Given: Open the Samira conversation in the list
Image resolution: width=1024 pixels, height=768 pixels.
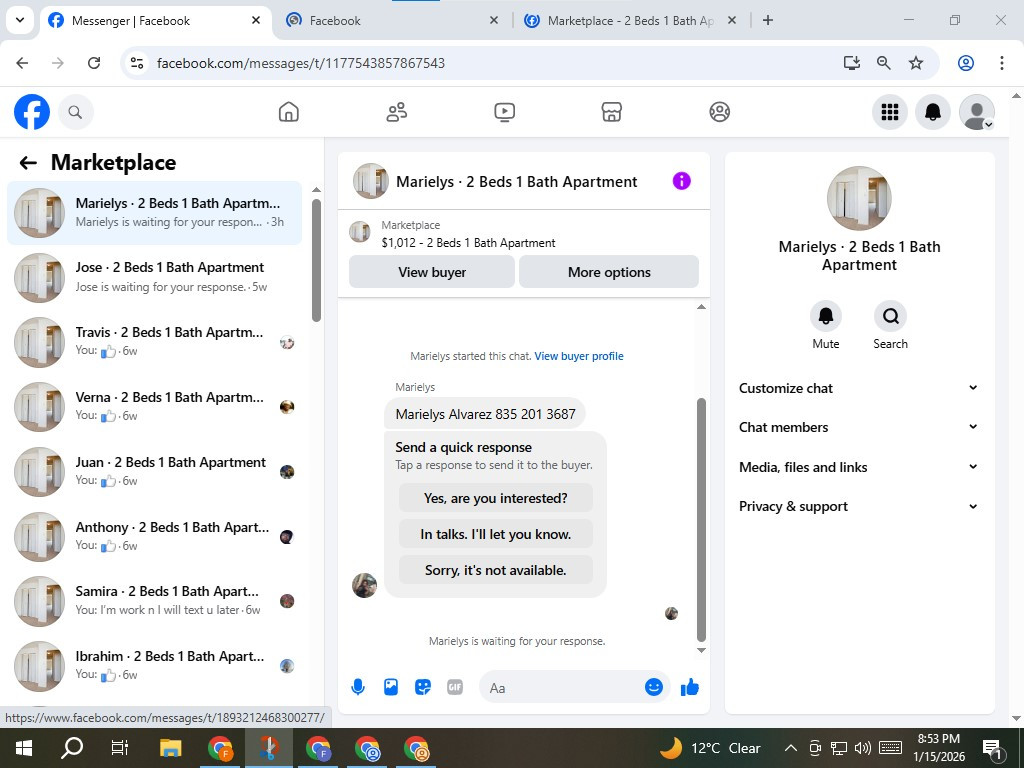Looking at the screenshot, I should tap(155, 601).
